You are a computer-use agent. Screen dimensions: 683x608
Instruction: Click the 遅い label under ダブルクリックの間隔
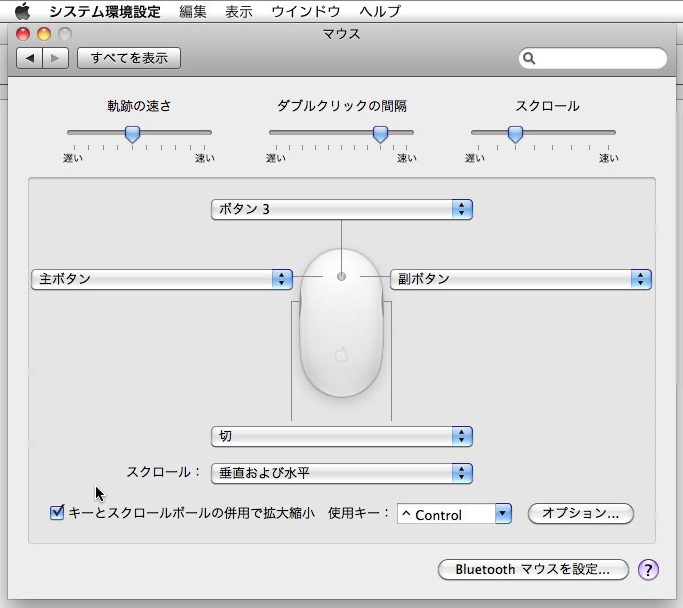point(276,158)
